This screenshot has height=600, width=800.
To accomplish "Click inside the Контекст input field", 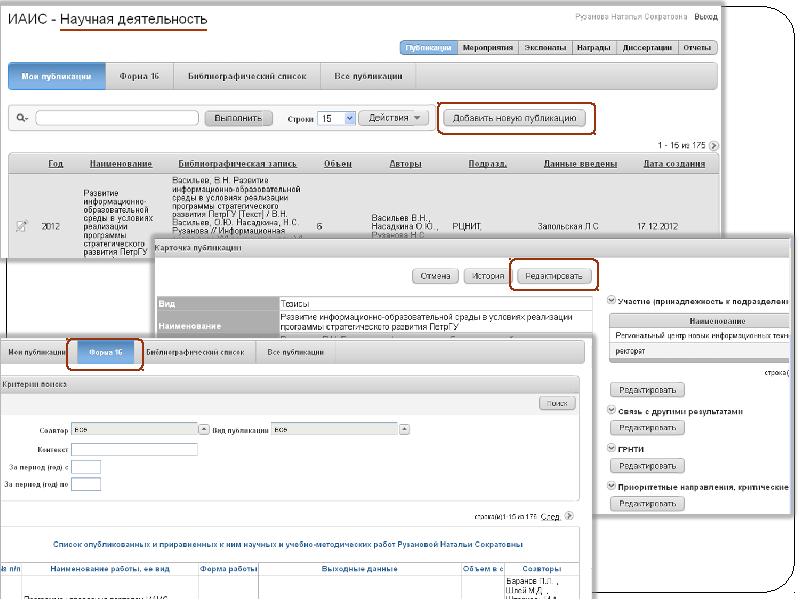I will (x=135, y=449).
